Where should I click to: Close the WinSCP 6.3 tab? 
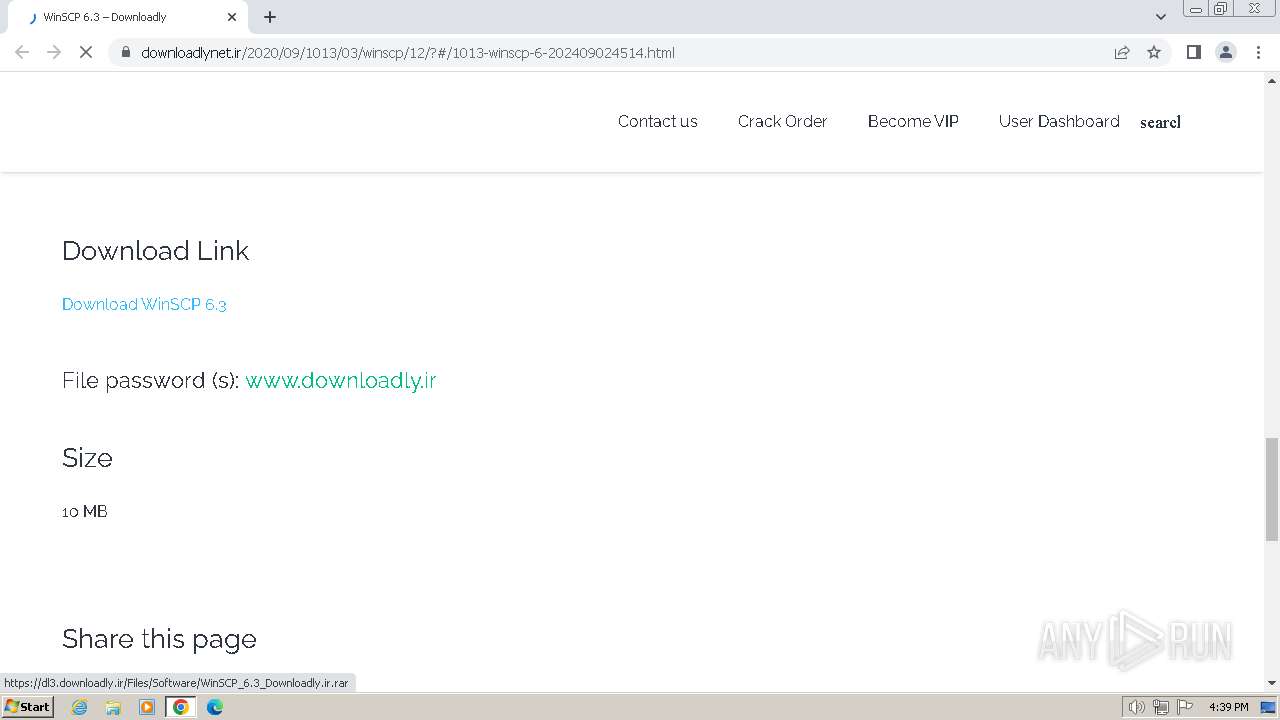[x=232, y=17]
